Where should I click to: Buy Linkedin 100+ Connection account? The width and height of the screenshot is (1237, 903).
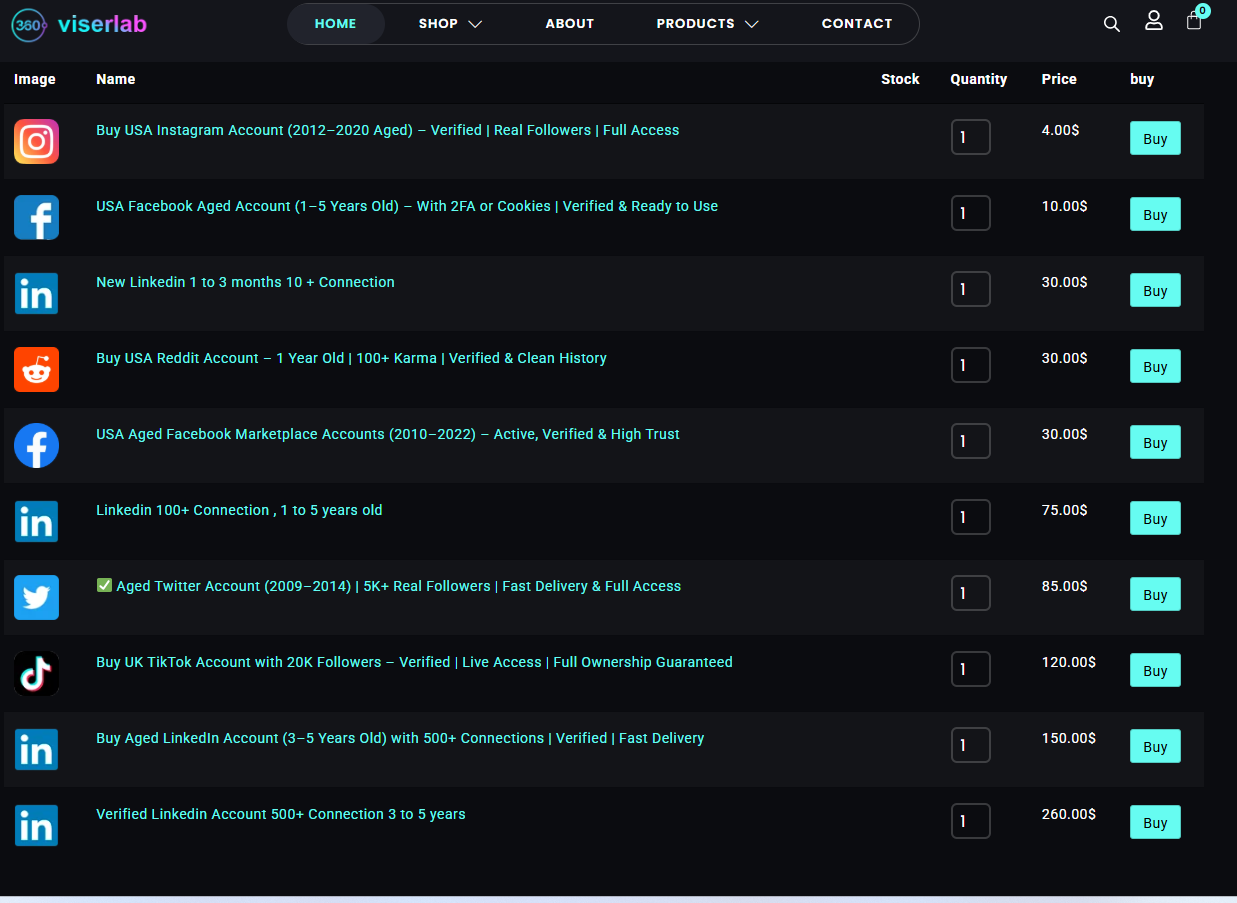click(1155, 519)
